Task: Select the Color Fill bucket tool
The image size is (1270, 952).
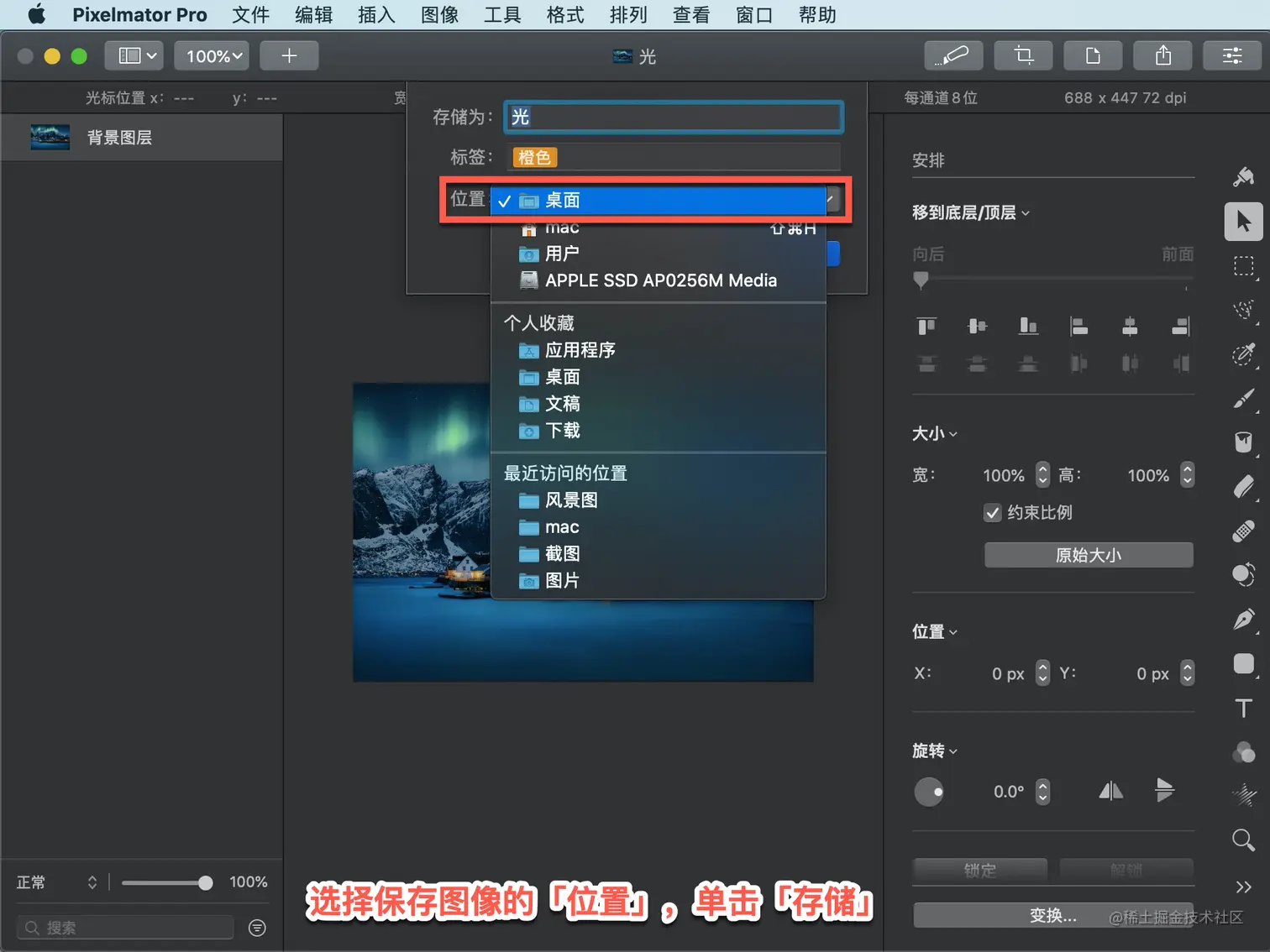Action: click(1244, 442)
